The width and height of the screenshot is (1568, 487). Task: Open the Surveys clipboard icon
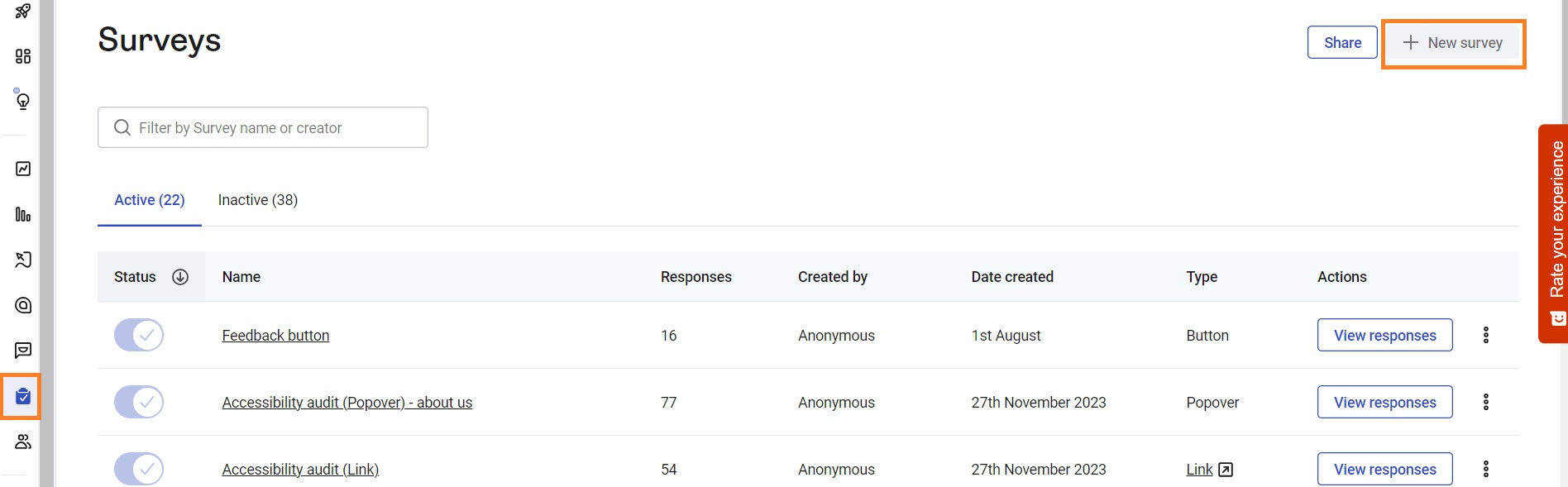22,395
